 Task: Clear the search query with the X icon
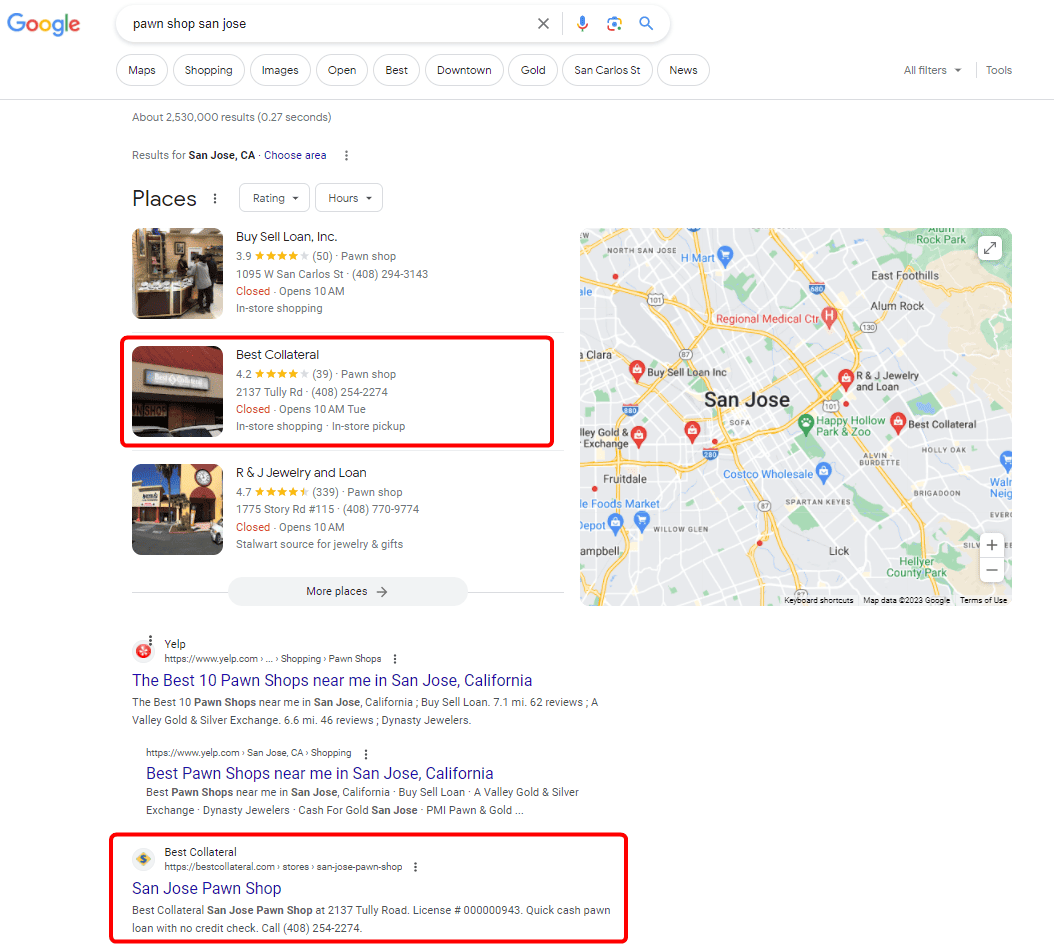pyautogui.click(x=543, y=23)
